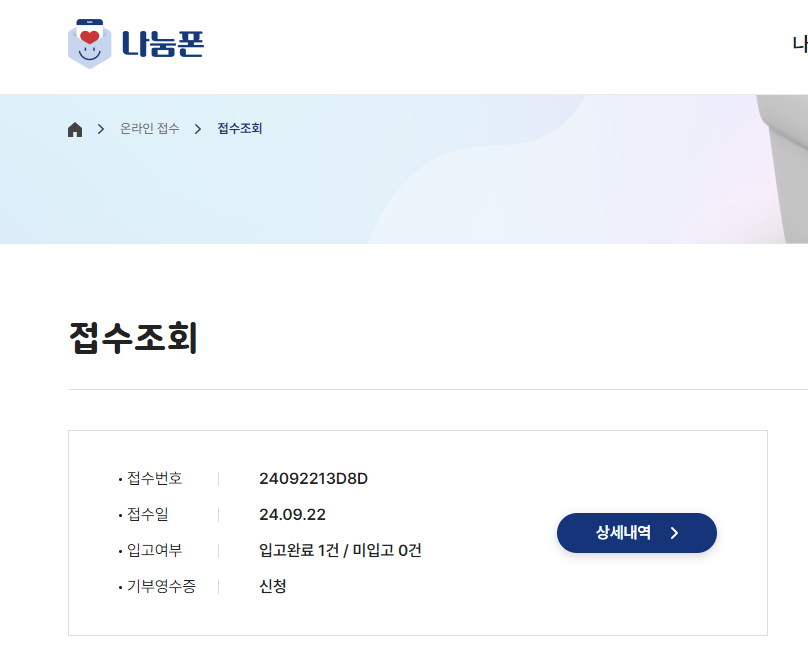Click the 입고여부 field label
This screenshot has height=664, width=808.
154,550
